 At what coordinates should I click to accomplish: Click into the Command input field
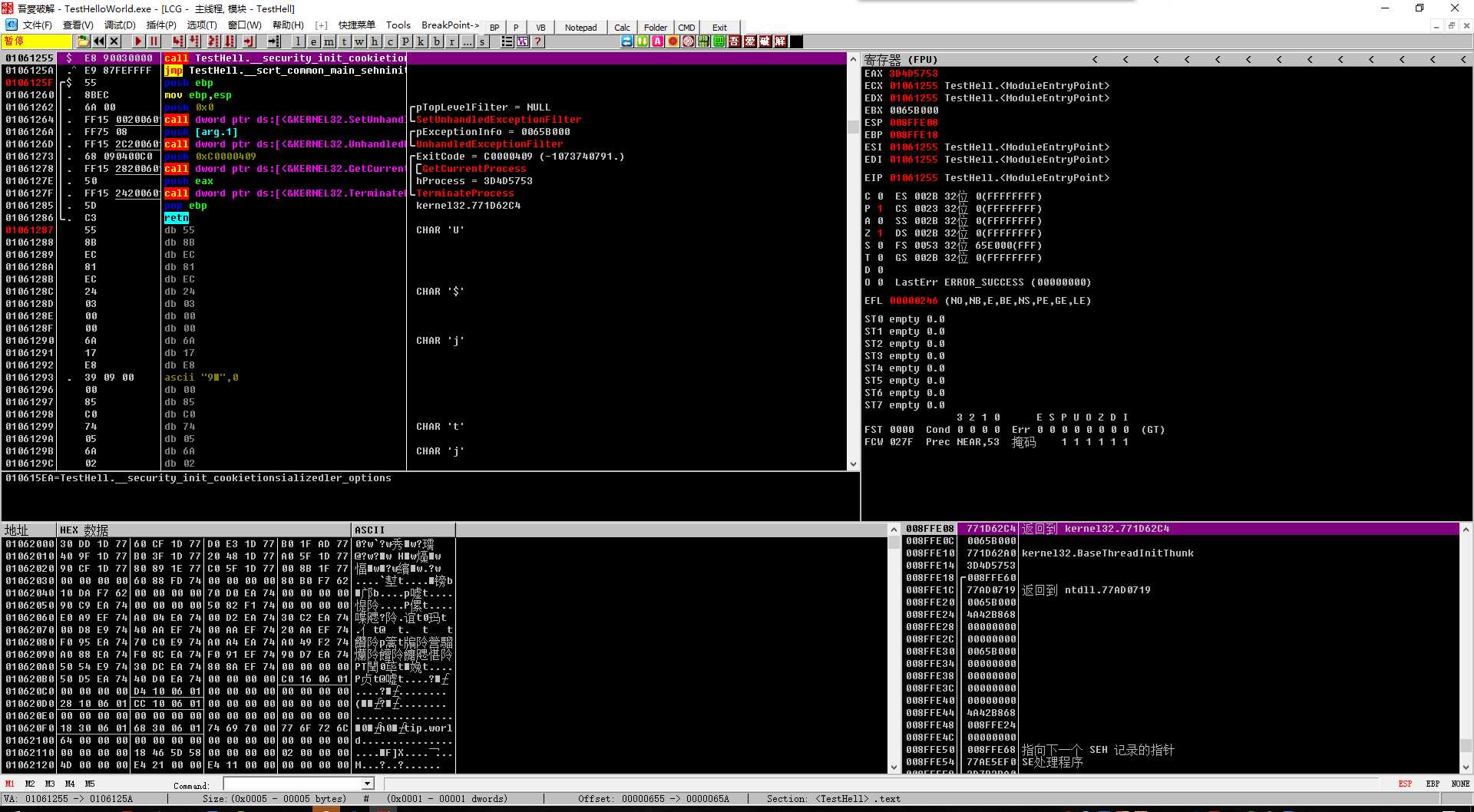pyautogui.click(x=292, y=784)
